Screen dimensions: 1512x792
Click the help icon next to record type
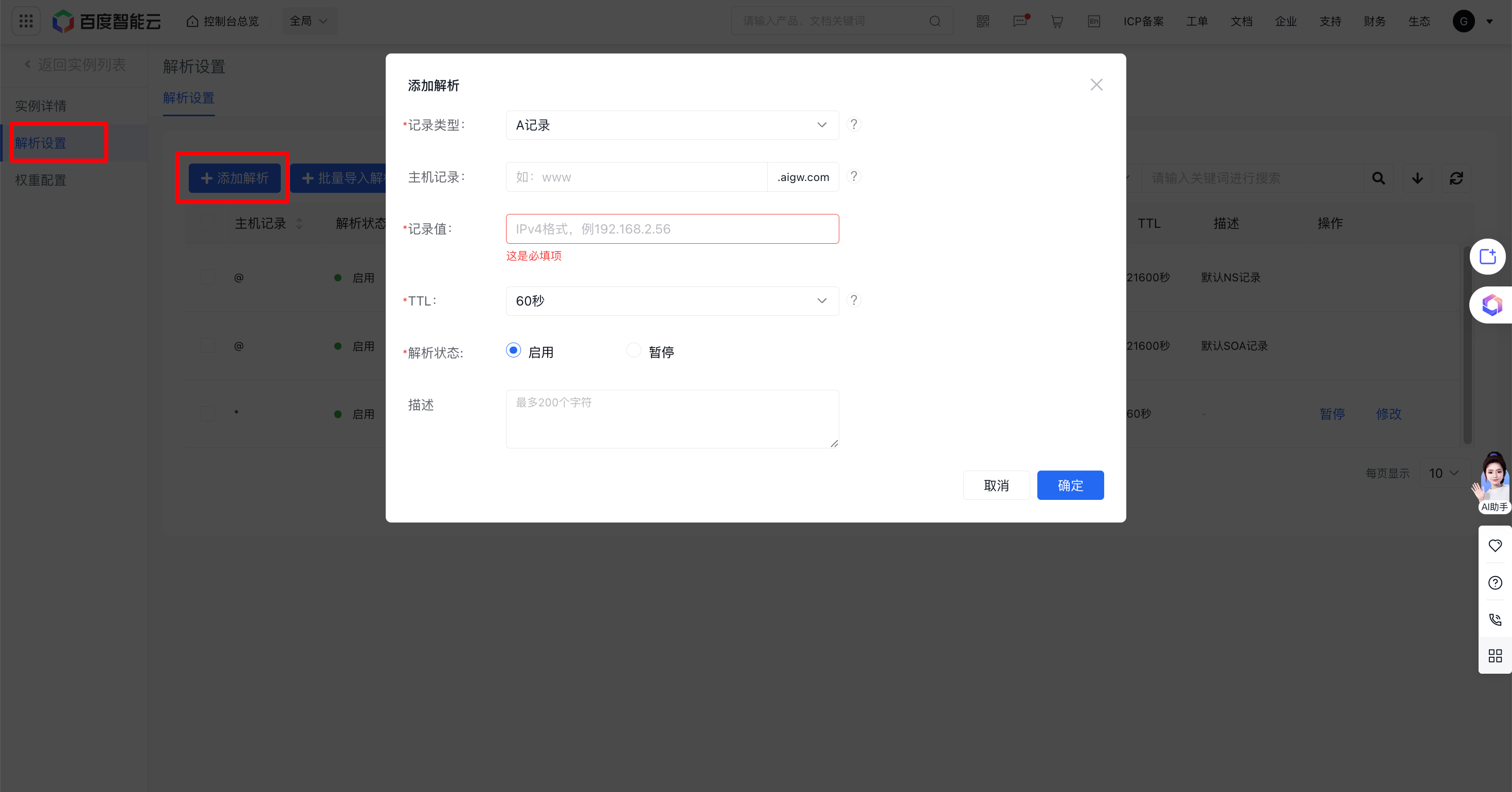coord(853,124)
